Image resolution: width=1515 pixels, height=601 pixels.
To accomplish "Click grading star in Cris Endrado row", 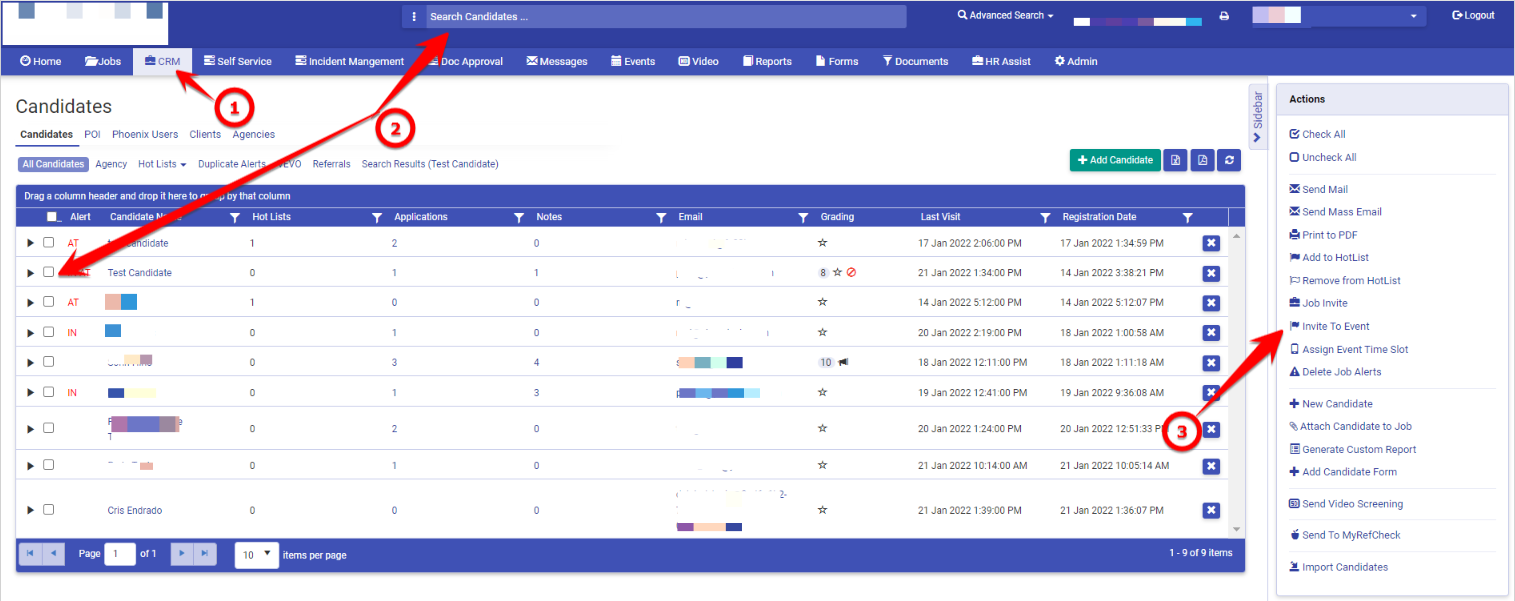I will coord(823,510).
